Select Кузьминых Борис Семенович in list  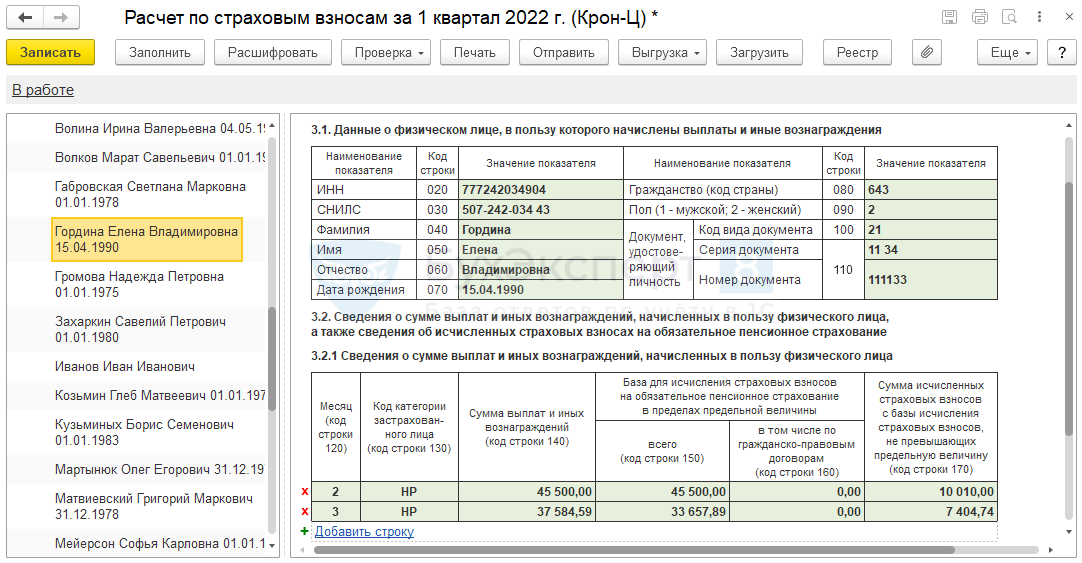tap(144, 433)
